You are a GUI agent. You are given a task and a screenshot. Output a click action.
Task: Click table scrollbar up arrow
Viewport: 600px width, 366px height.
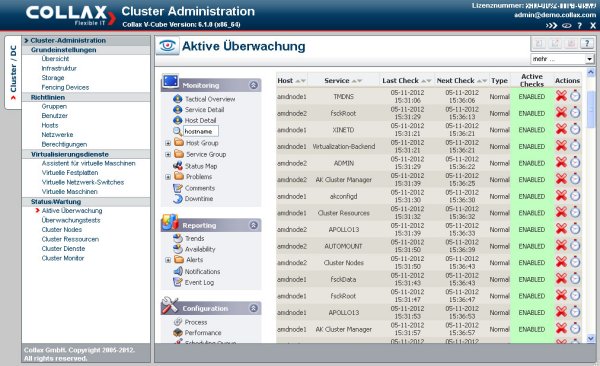[x=590, y=72]
